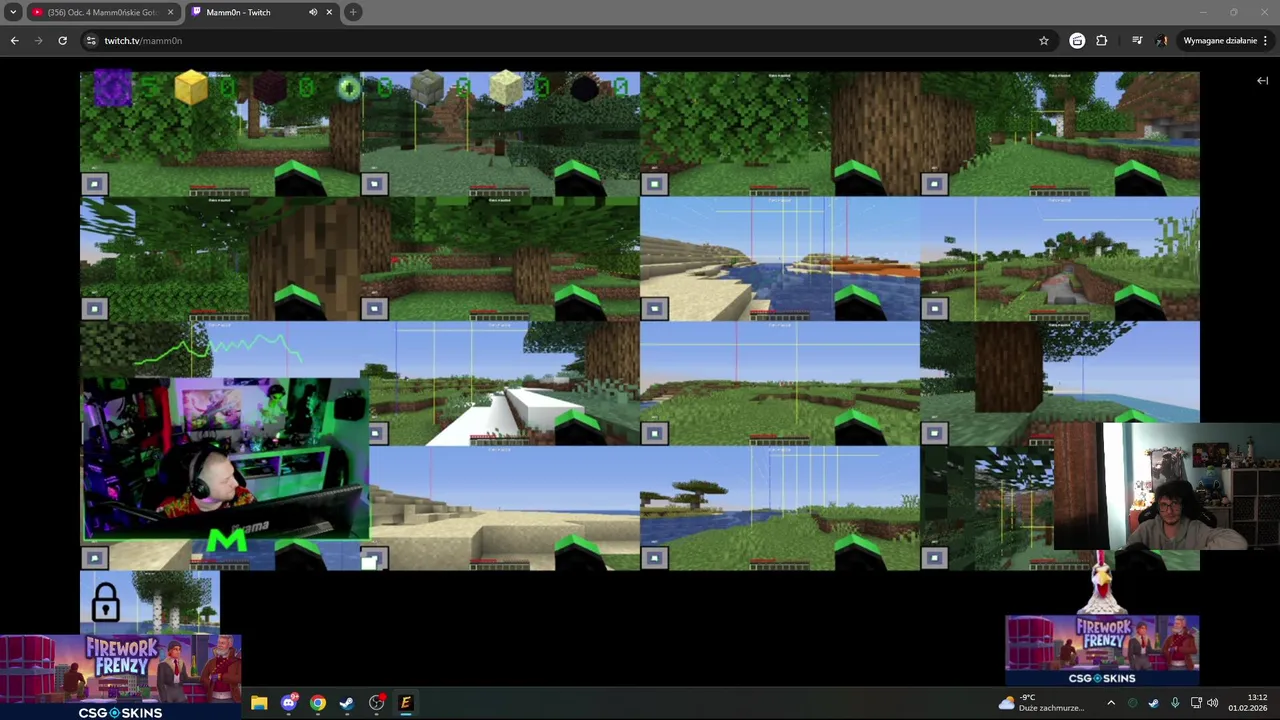Expand the Twitch chat with collapse arrow
Image resolution: width=1280 pixels, height=720 pixels.
point(1262,80)
